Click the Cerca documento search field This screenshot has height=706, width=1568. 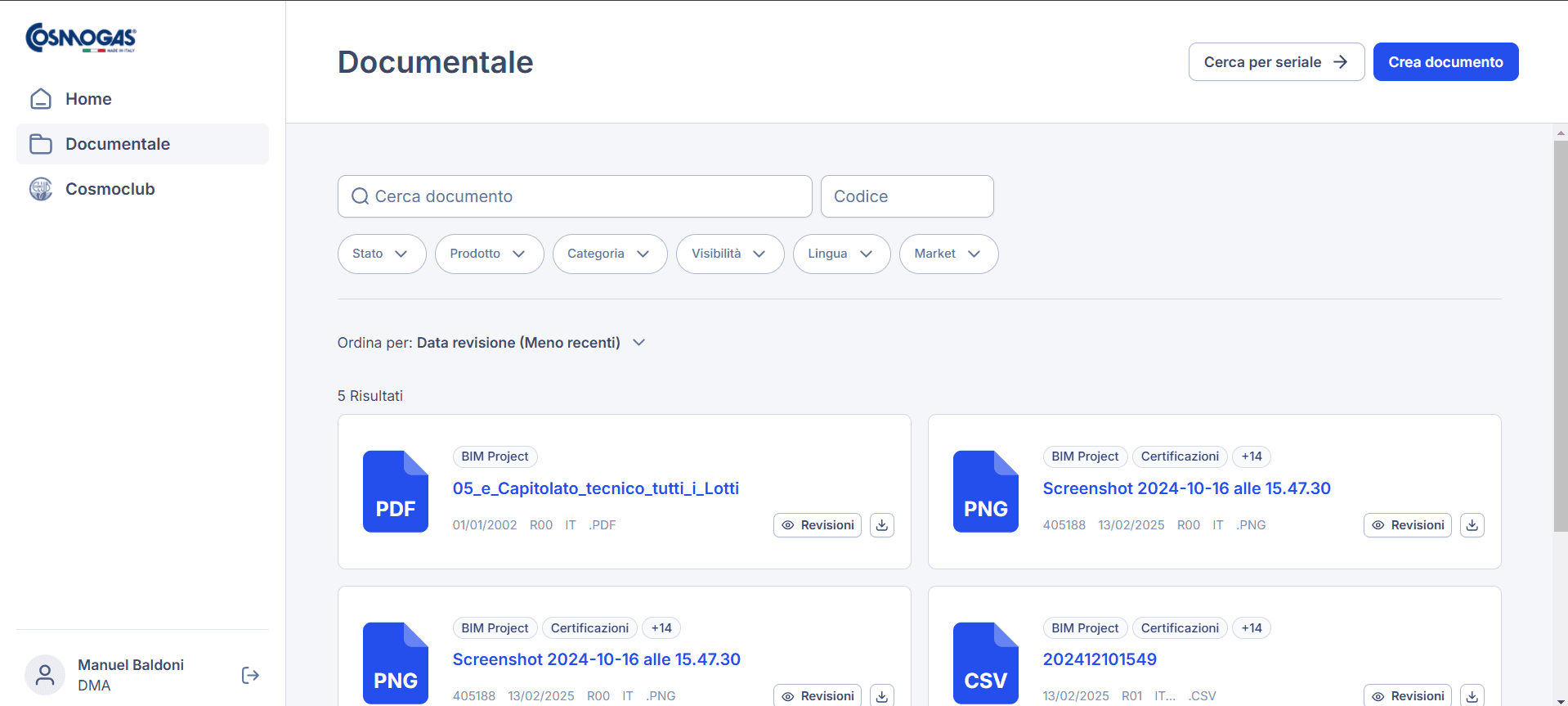574,196
